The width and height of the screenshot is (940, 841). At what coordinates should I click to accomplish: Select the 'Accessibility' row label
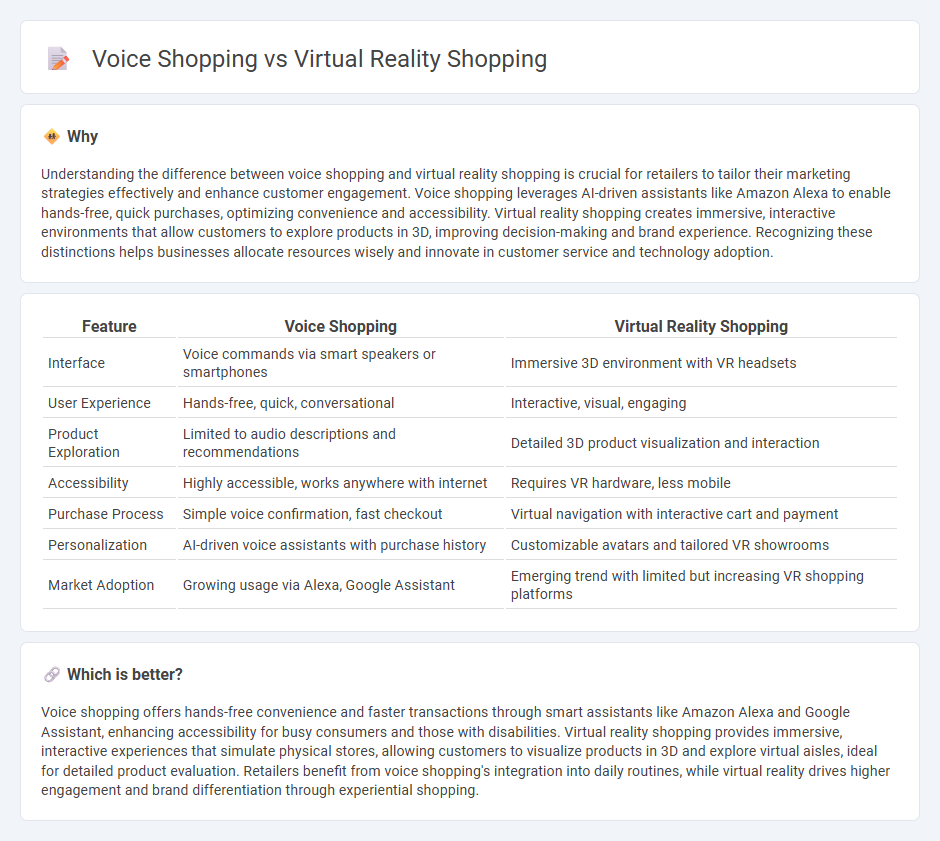click(88, 483)
